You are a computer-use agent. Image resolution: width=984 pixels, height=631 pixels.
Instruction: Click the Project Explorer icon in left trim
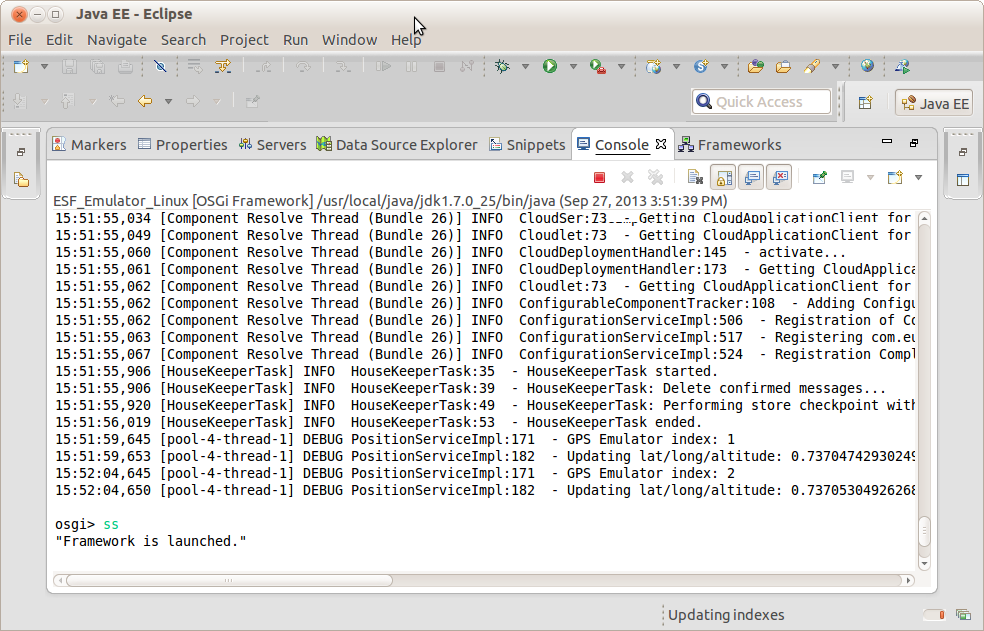(x=21, y=180)
